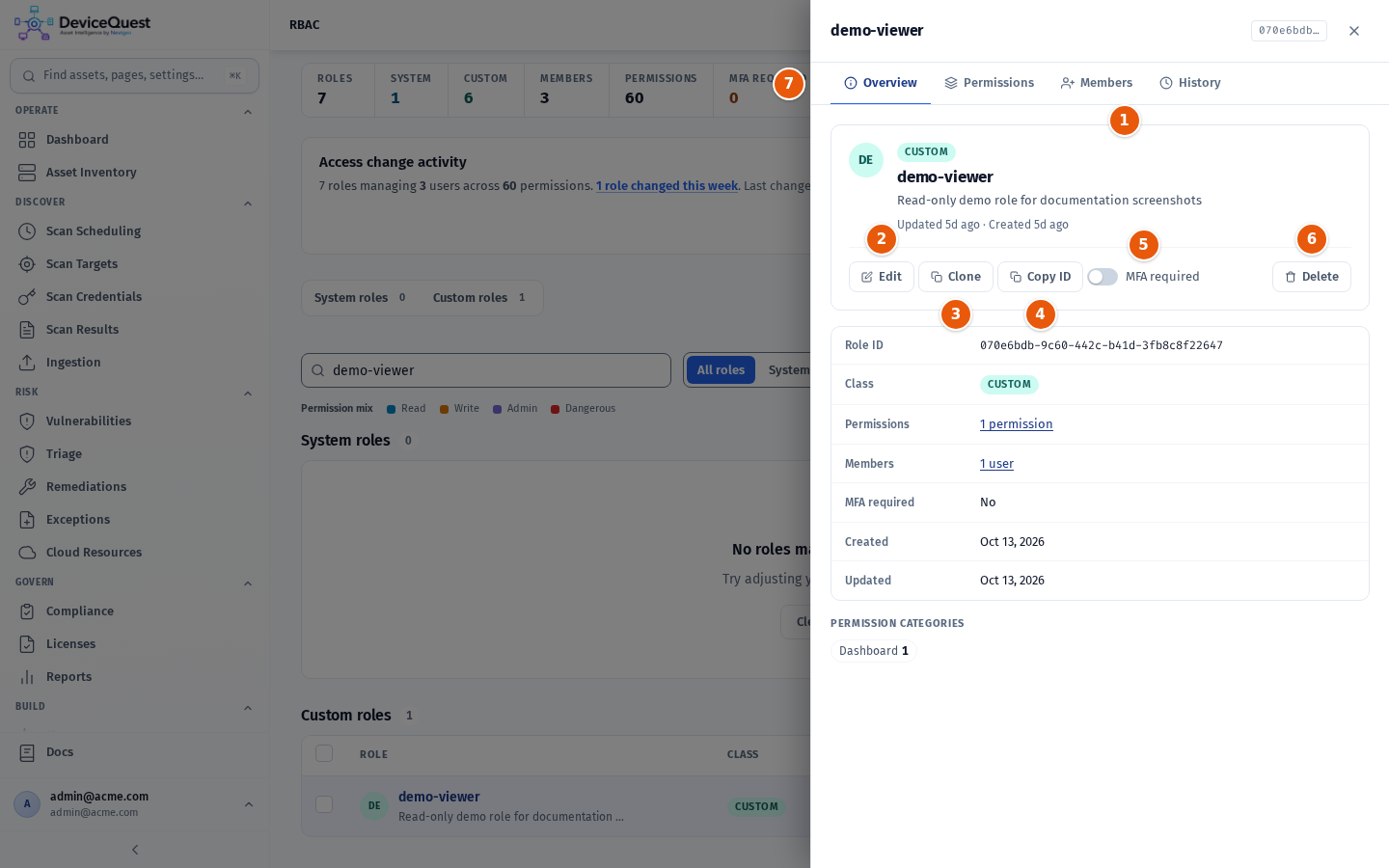Open Scan Scheduling clock icon
This screenshot has width=1389, height=868.
point(27,231)
